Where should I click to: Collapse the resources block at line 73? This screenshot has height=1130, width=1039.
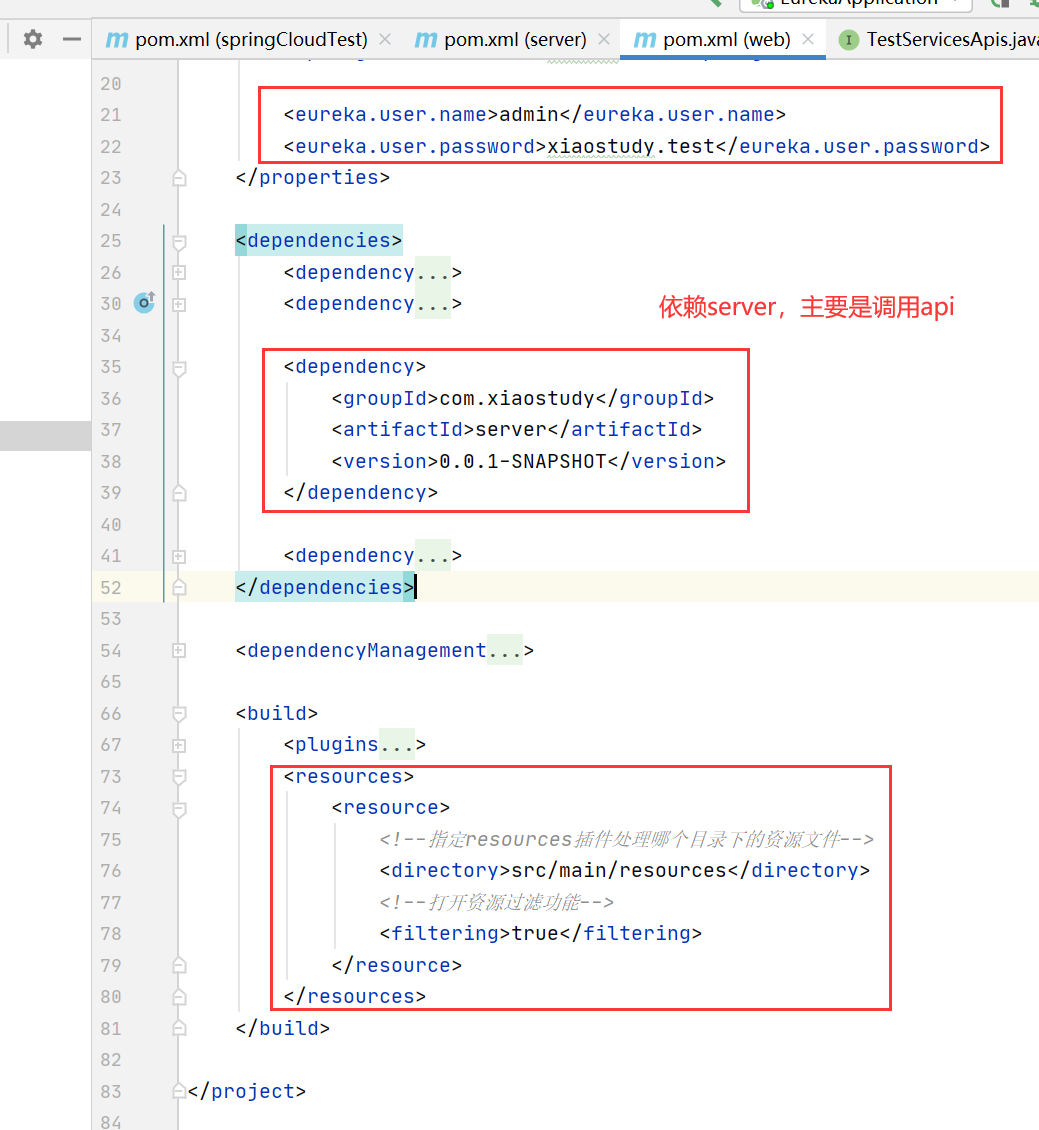coord(179,777)
